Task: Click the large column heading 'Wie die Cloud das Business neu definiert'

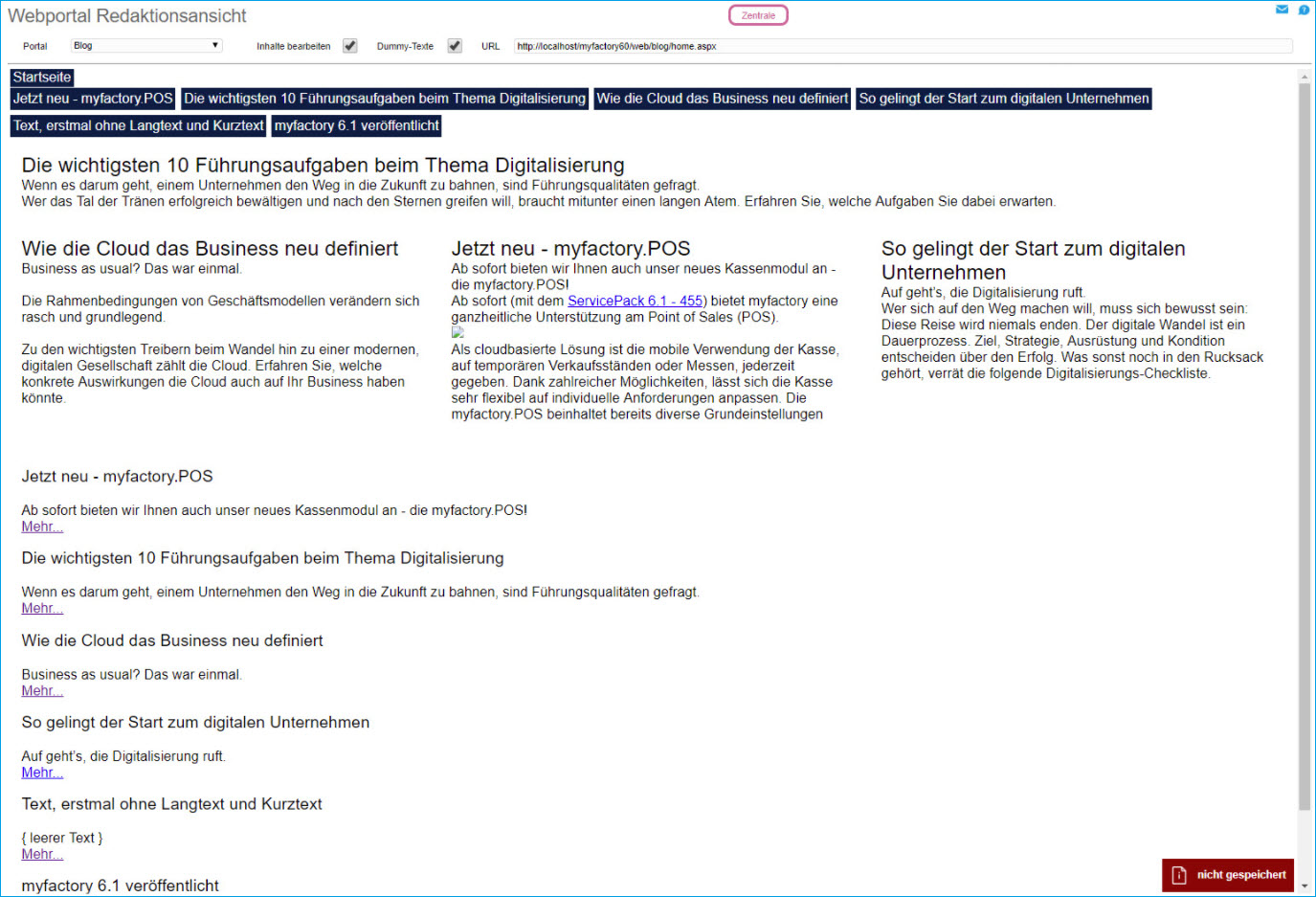Action: point(211,249)
